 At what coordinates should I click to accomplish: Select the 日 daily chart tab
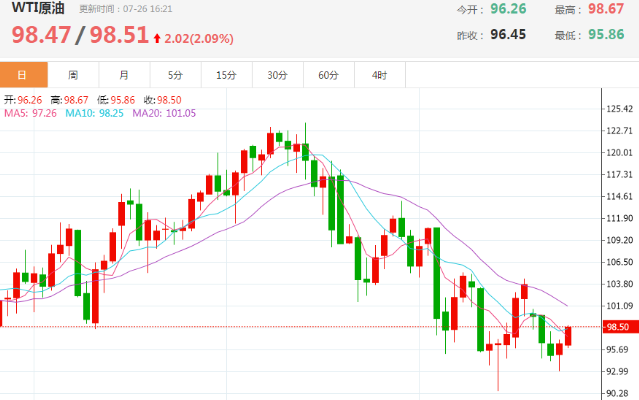pos(24,75)
